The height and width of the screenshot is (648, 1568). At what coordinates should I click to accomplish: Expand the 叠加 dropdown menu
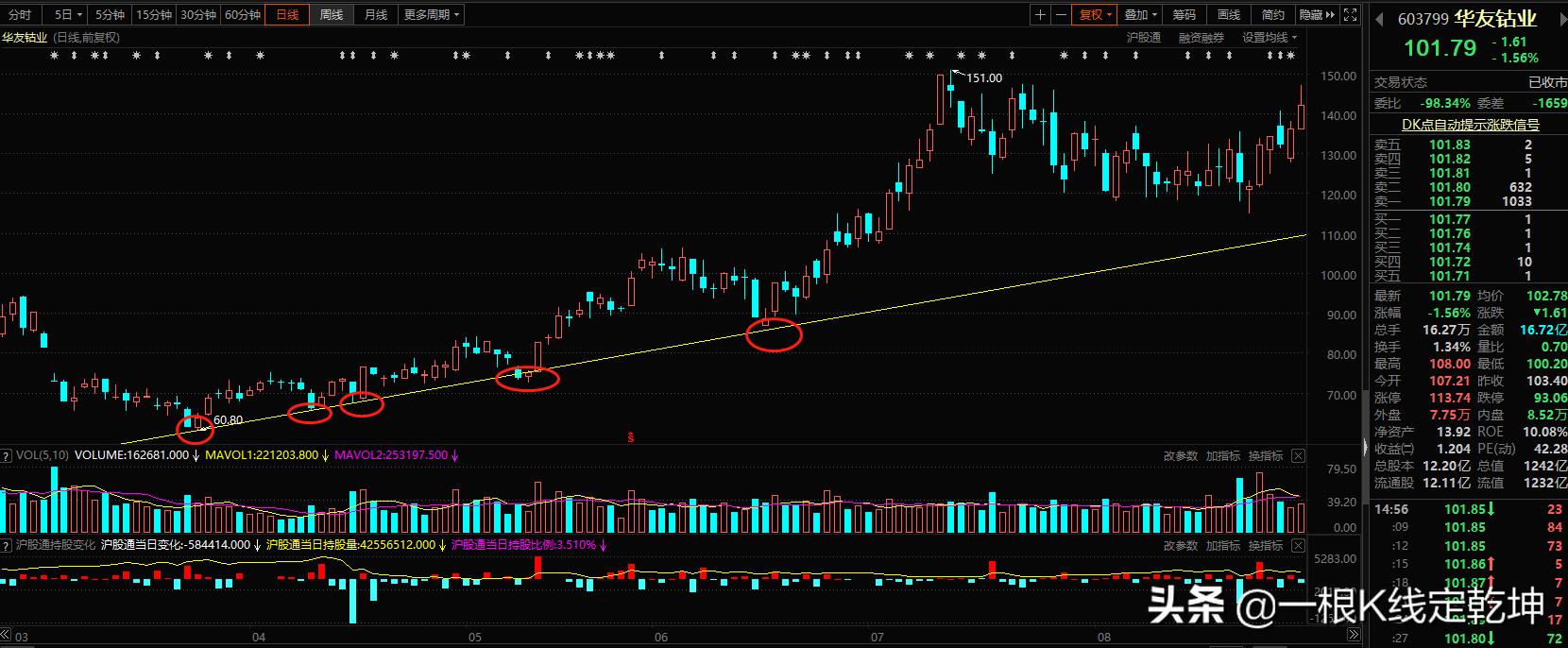pyautogui.click(x=1141, y=14)
